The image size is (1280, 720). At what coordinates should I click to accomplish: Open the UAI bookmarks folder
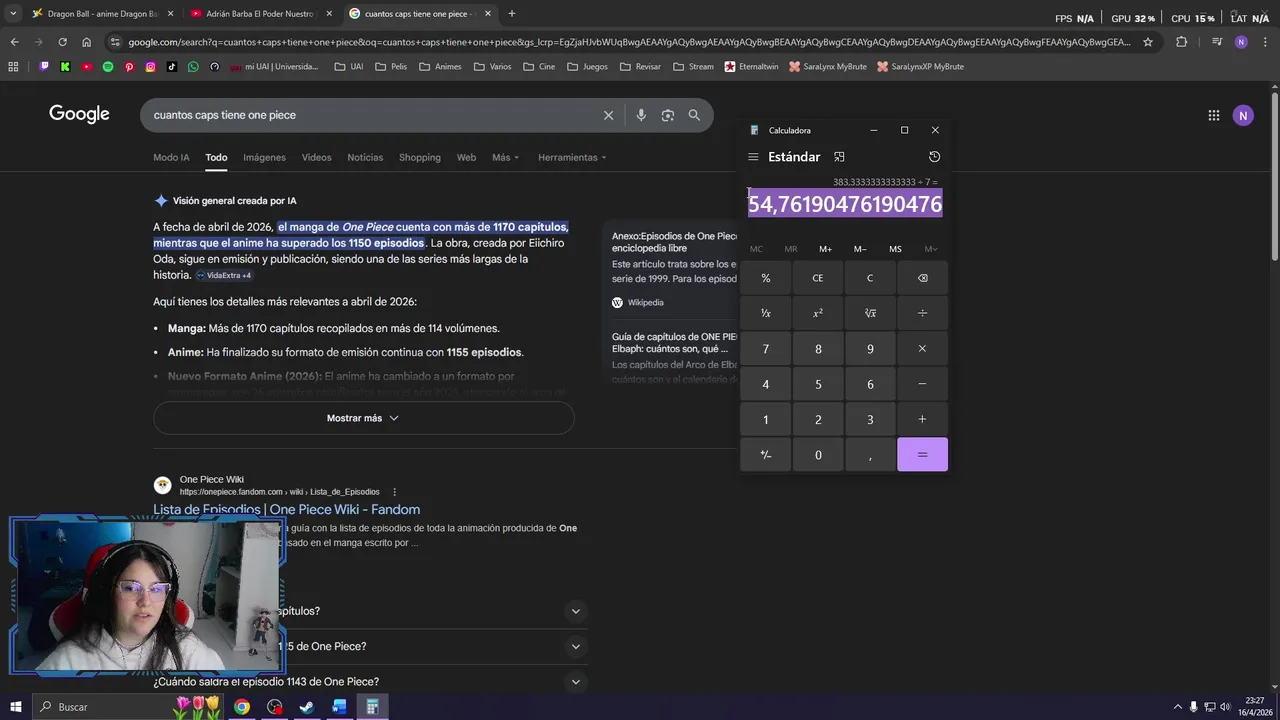[x=349, y=67]
